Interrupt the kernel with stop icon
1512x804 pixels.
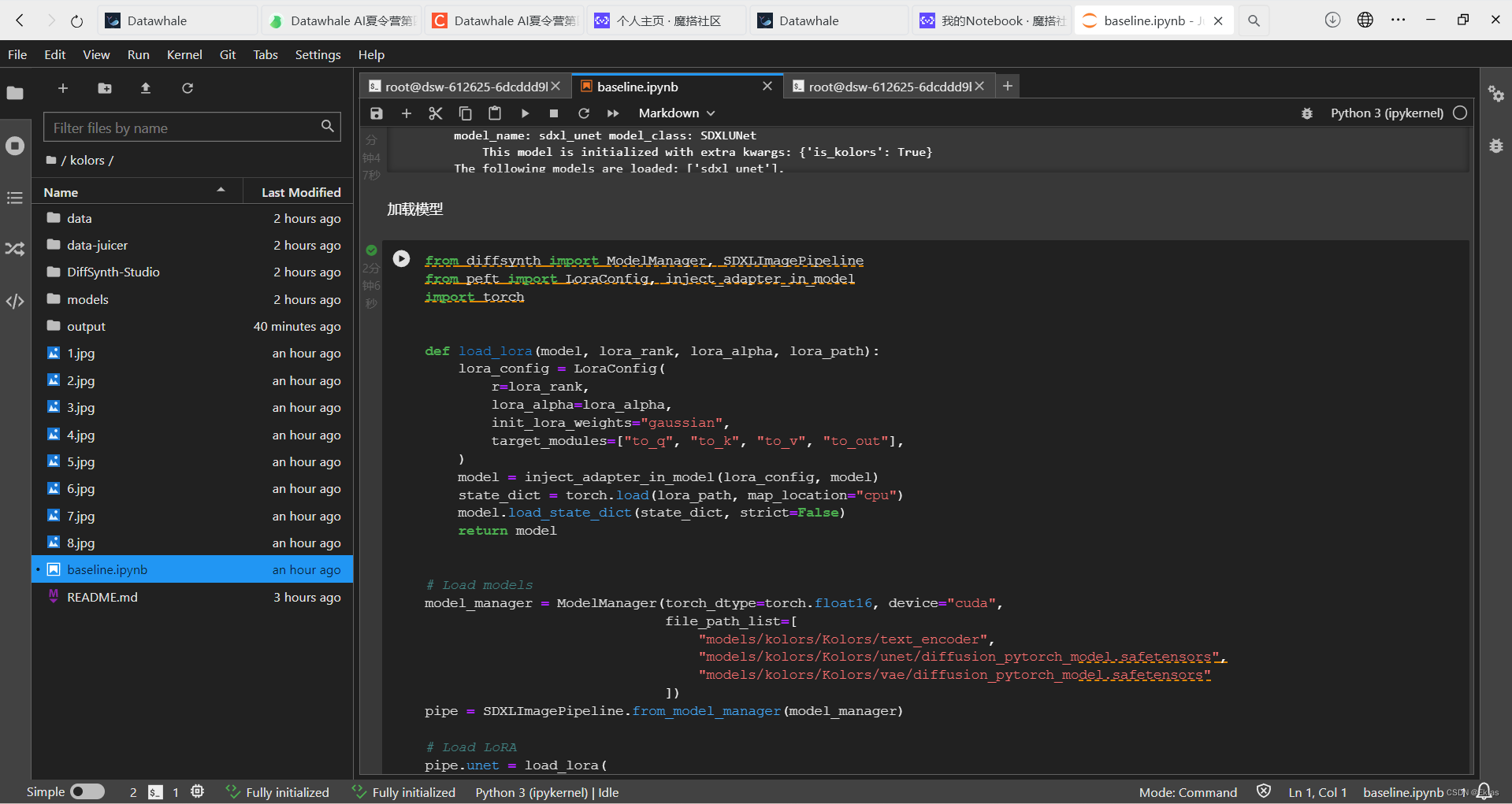554,113
